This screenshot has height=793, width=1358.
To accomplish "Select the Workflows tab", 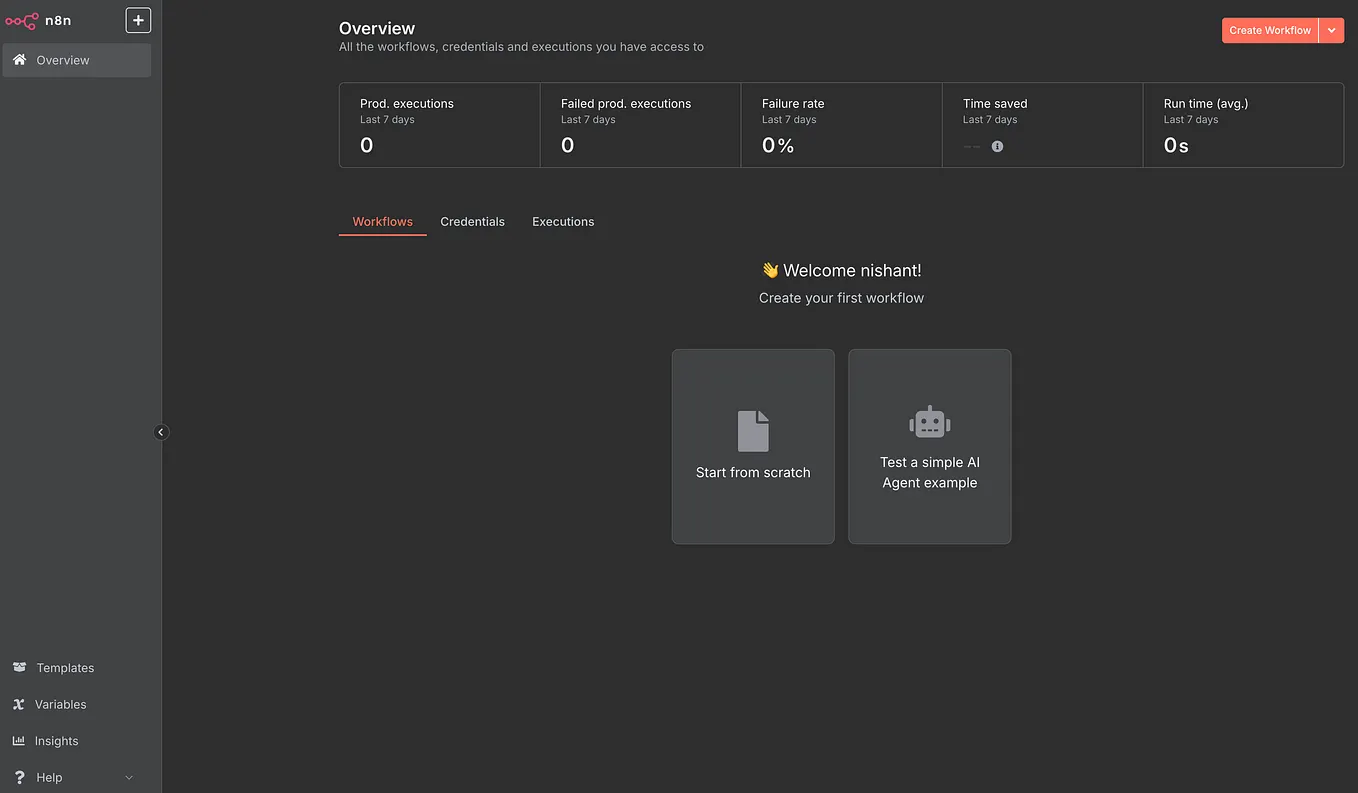I will pos(382,221).
